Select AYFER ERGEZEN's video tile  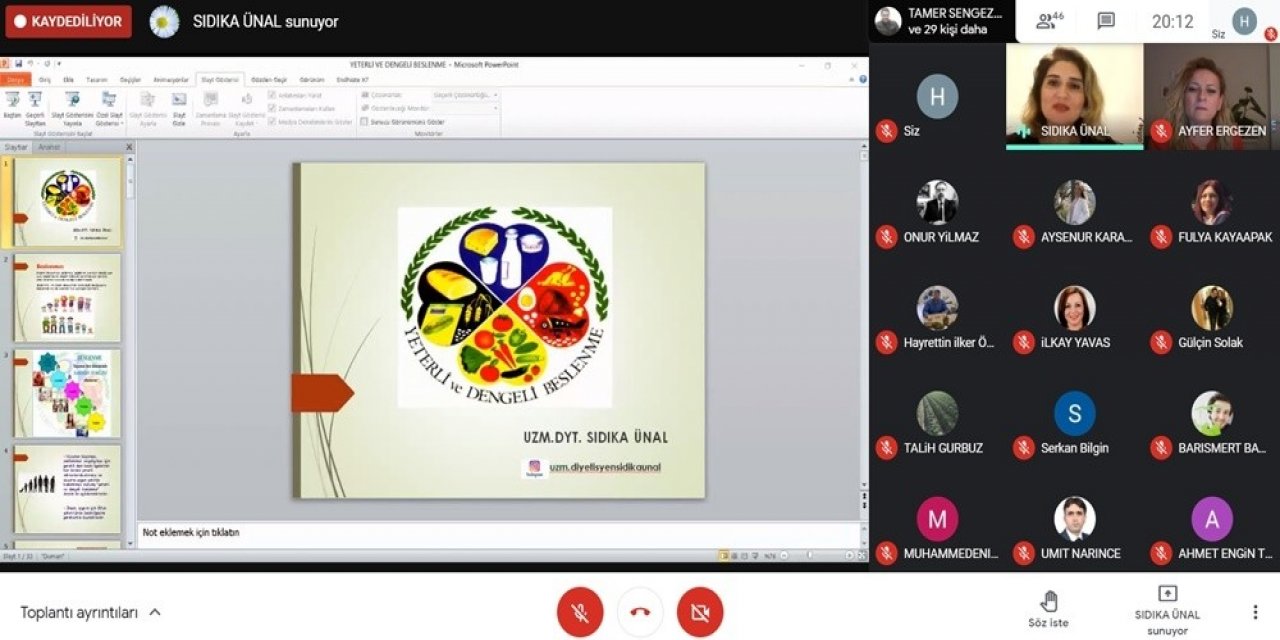1212,96
